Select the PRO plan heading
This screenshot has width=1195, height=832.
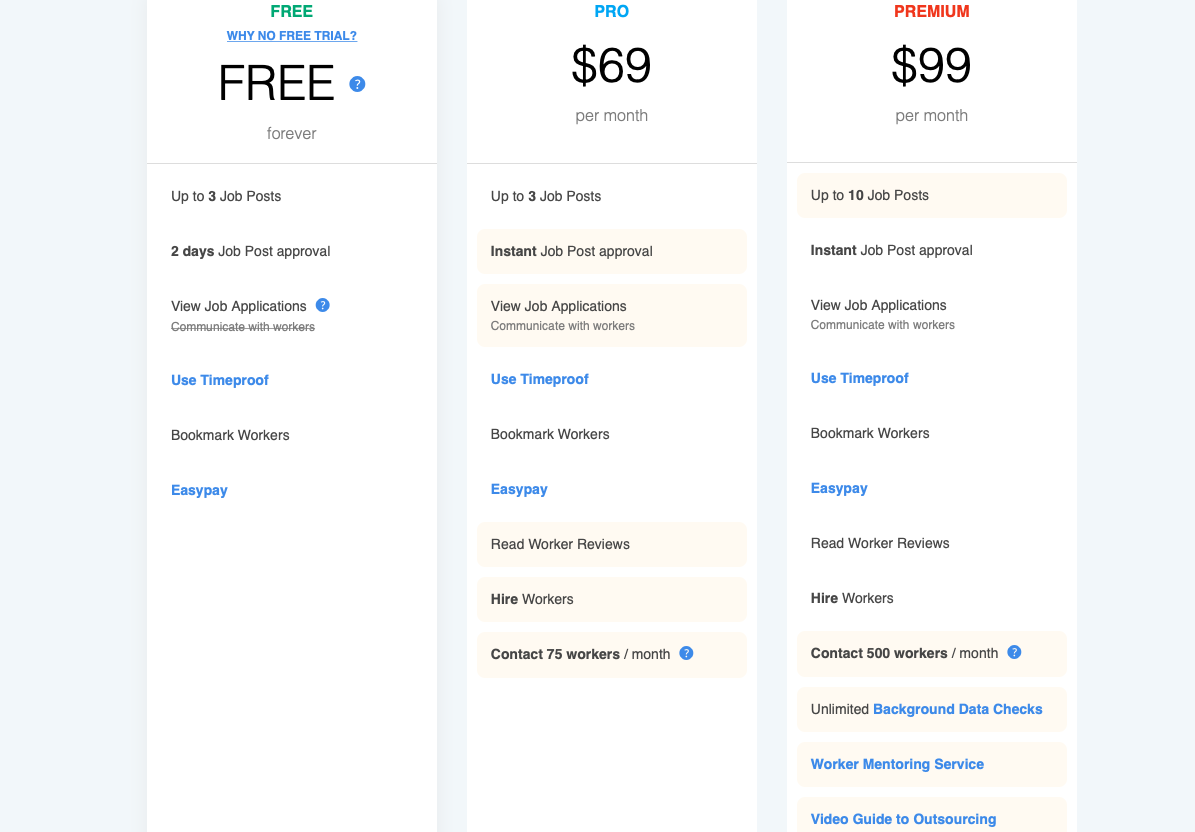tap(612, 12)
